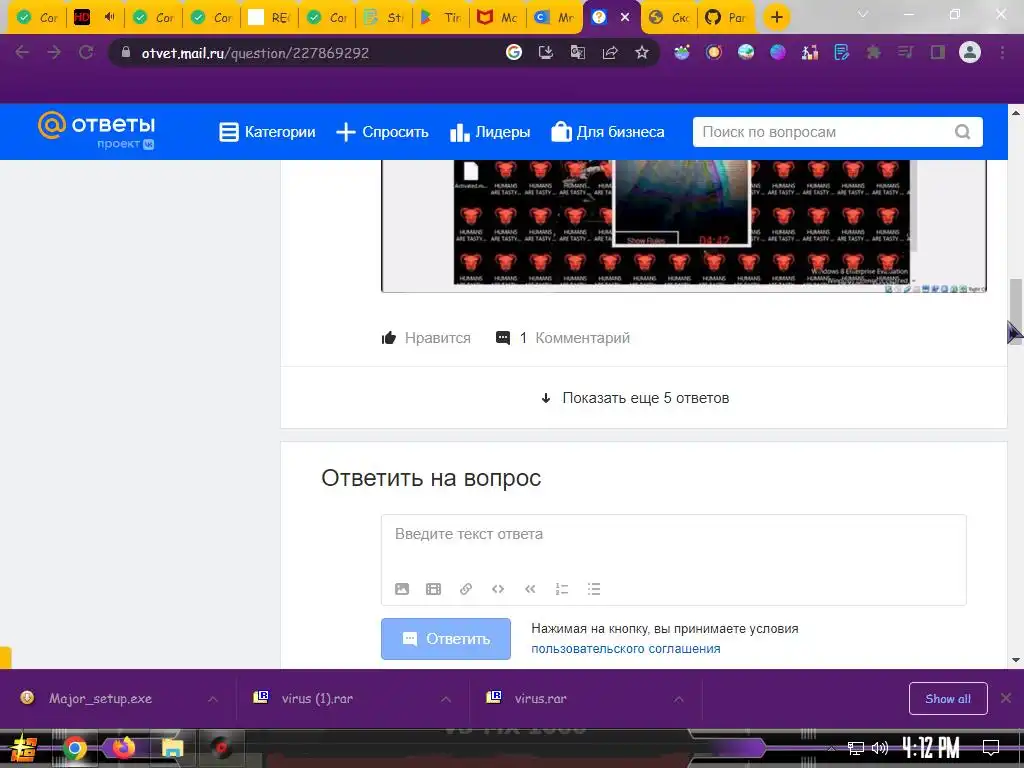
Task: Click the insert video icon in answer editor
Action: coord(434,589)
